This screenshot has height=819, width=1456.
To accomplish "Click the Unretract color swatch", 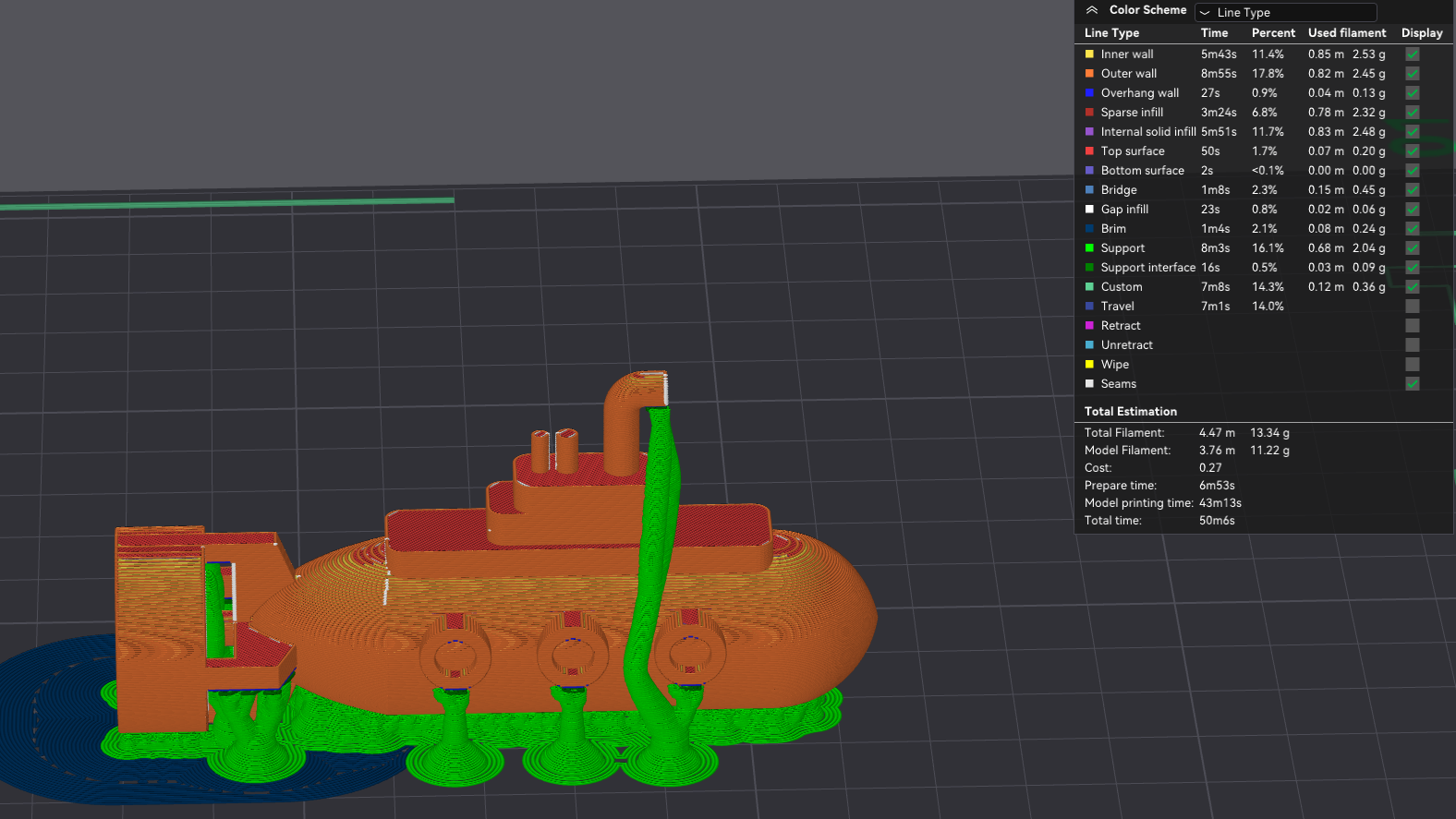I will click(1089, 345).
